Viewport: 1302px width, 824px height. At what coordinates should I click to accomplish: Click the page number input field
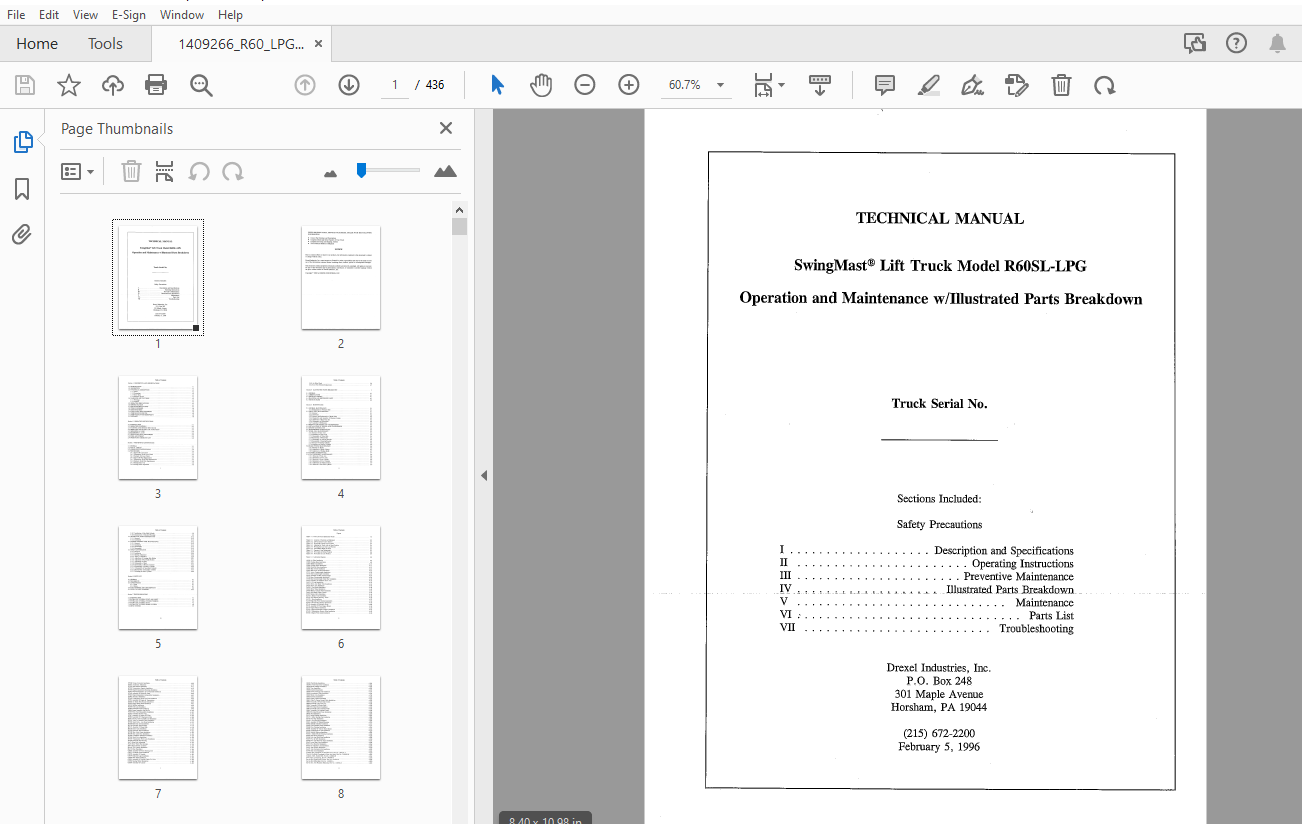tap(395, 85)
